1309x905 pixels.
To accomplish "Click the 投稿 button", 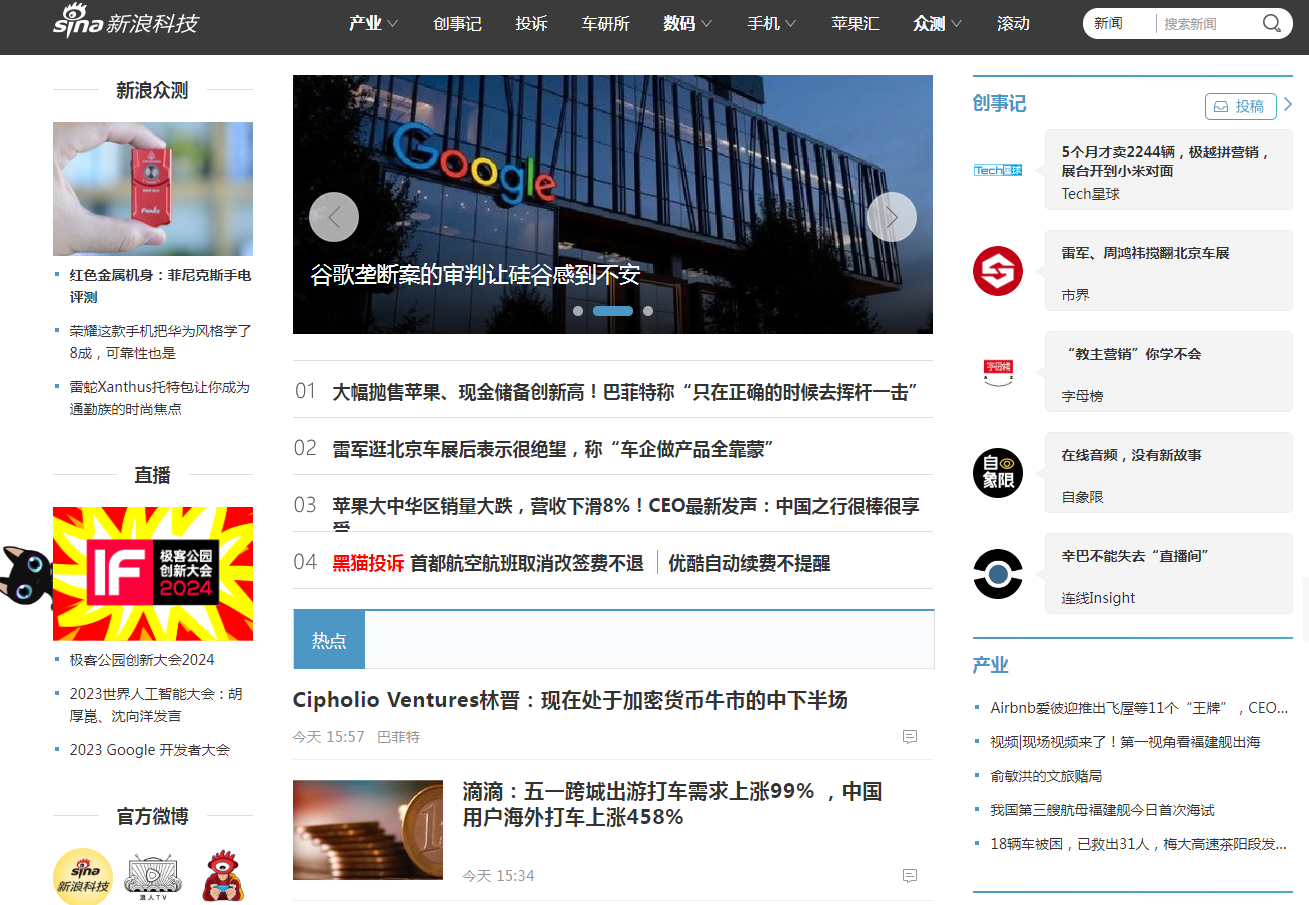I will point(1241,106).
